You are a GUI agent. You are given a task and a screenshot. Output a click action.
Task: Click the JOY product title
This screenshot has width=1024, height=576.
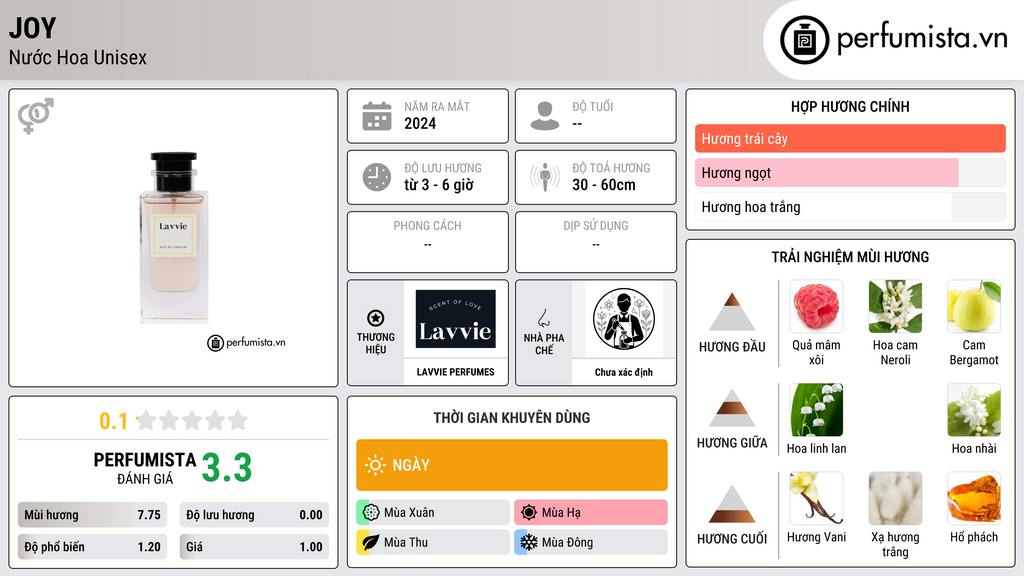(33, 28)
